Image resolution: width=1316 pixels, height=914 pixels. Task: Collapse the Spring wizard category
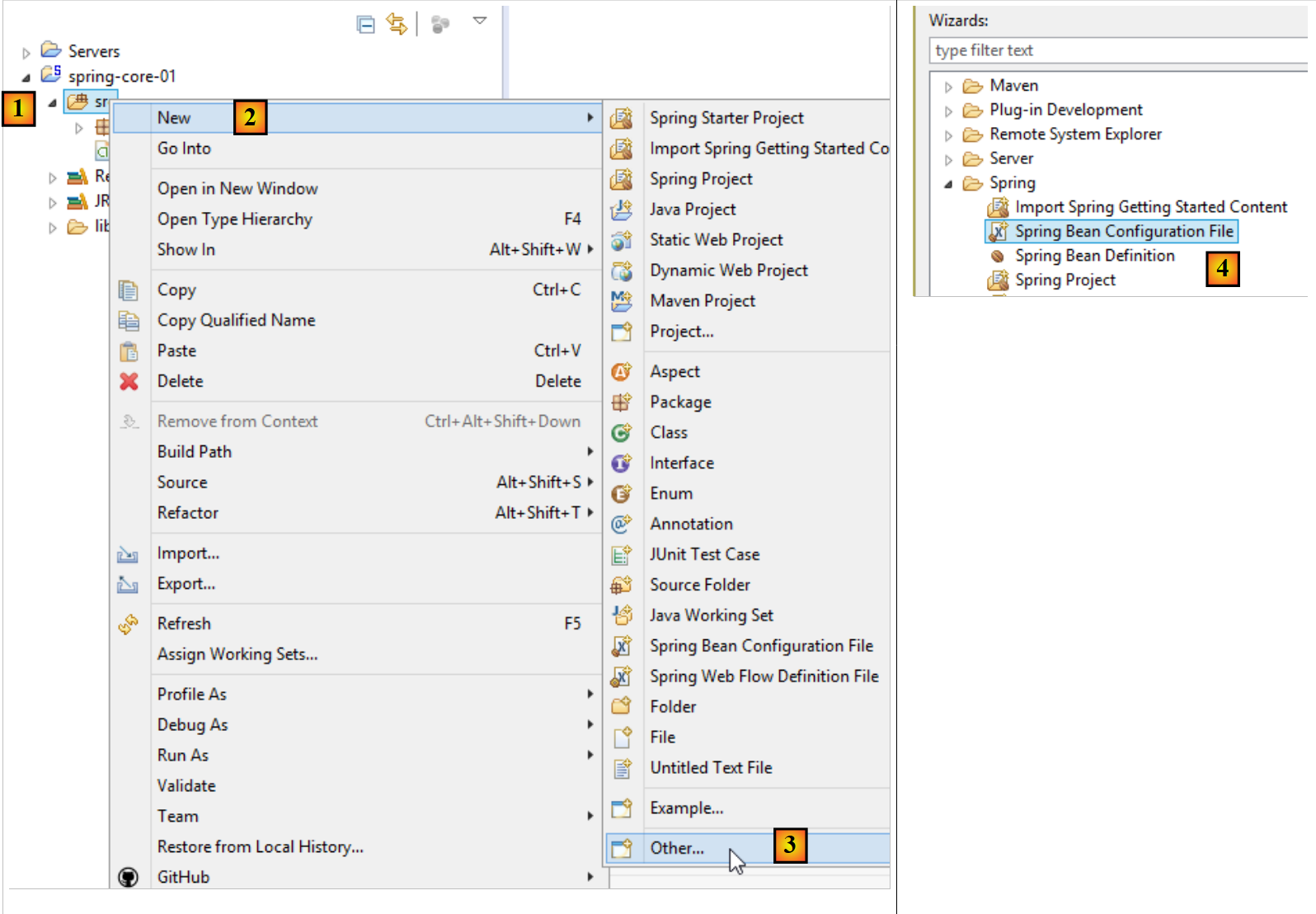(948, 184)
